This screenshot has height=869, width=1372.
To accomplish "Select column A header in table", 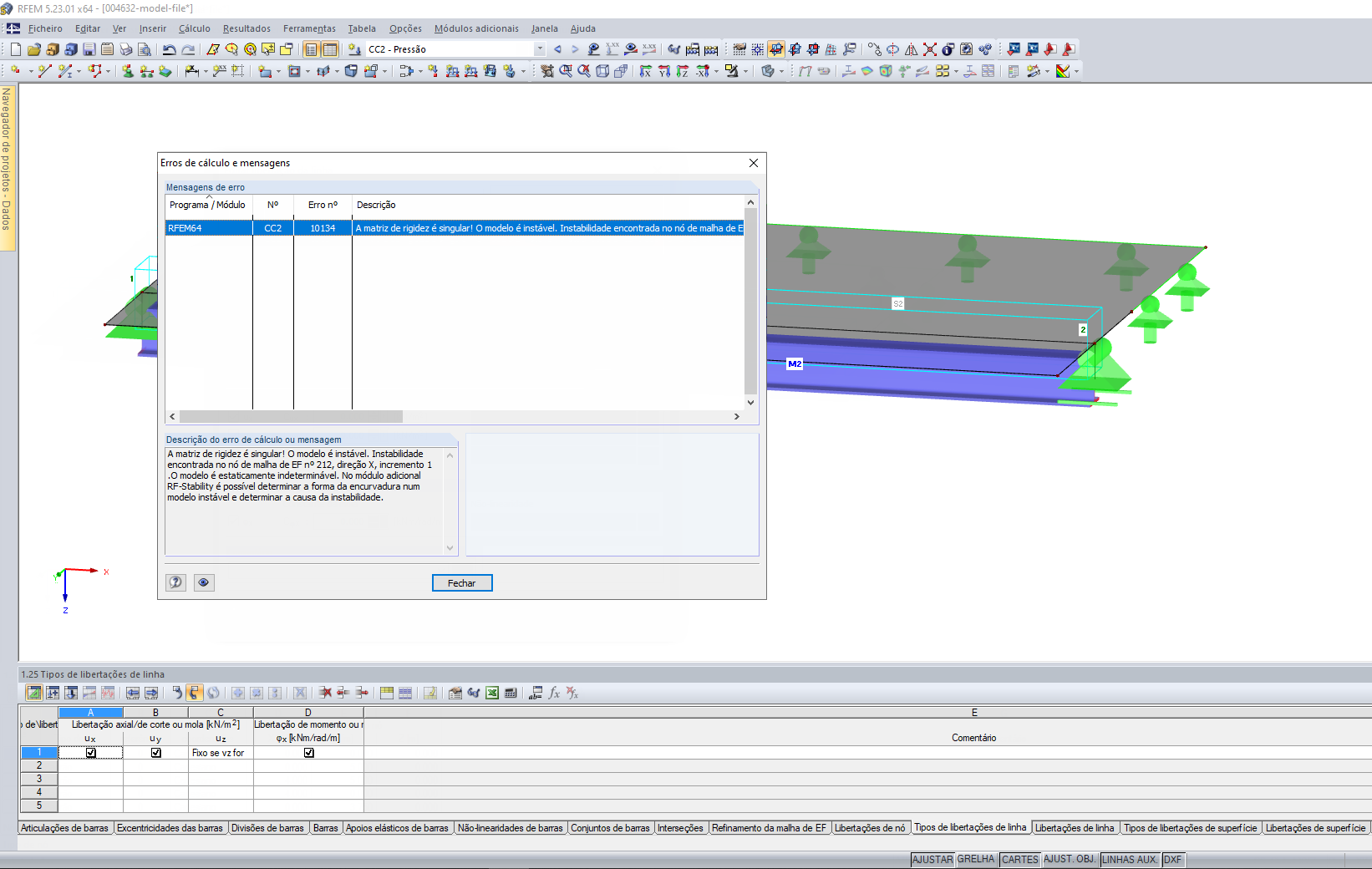I will coord(90,713).
